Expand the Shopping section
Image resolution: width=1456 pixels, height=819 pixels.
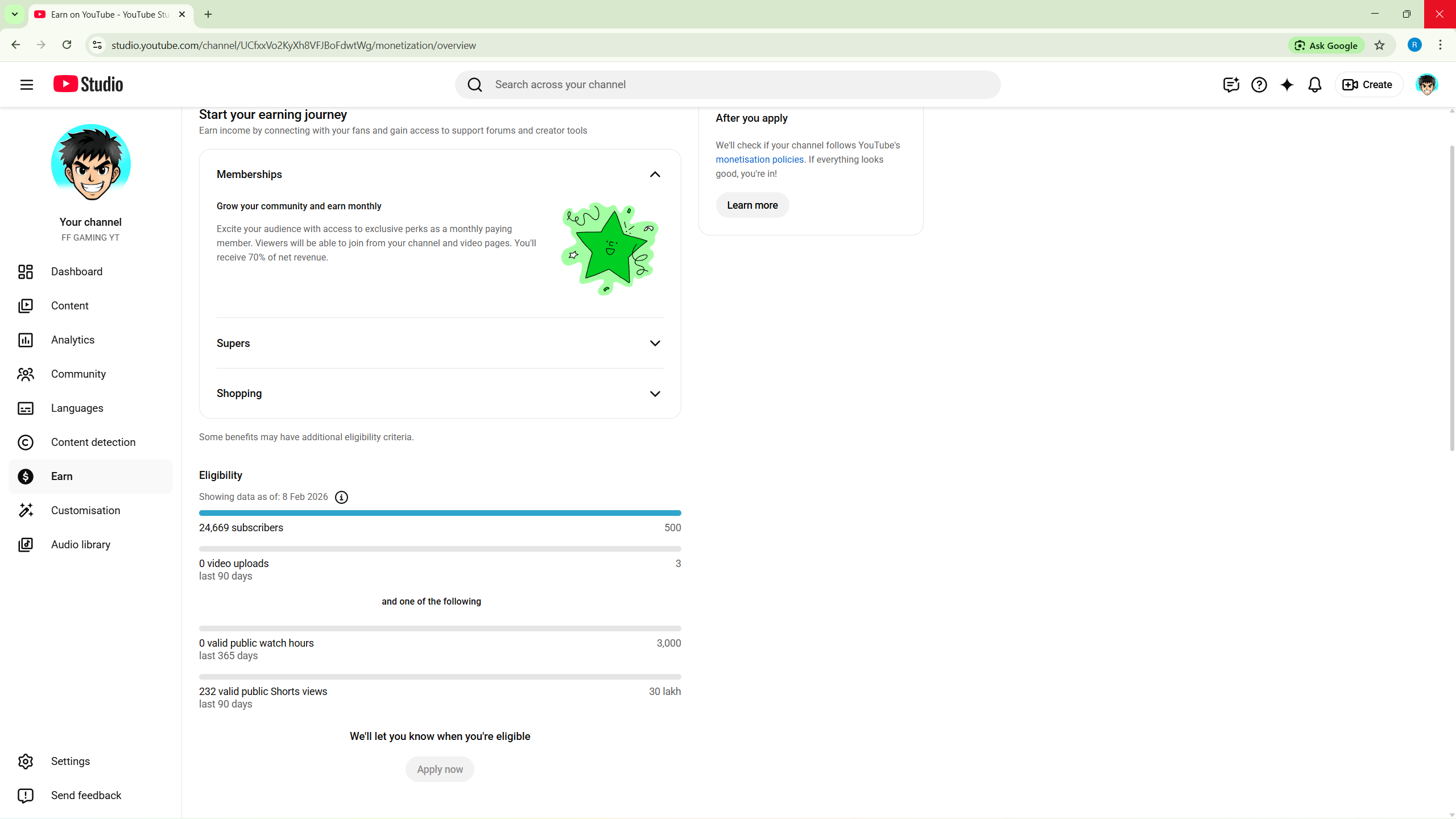tap(655, 394)
